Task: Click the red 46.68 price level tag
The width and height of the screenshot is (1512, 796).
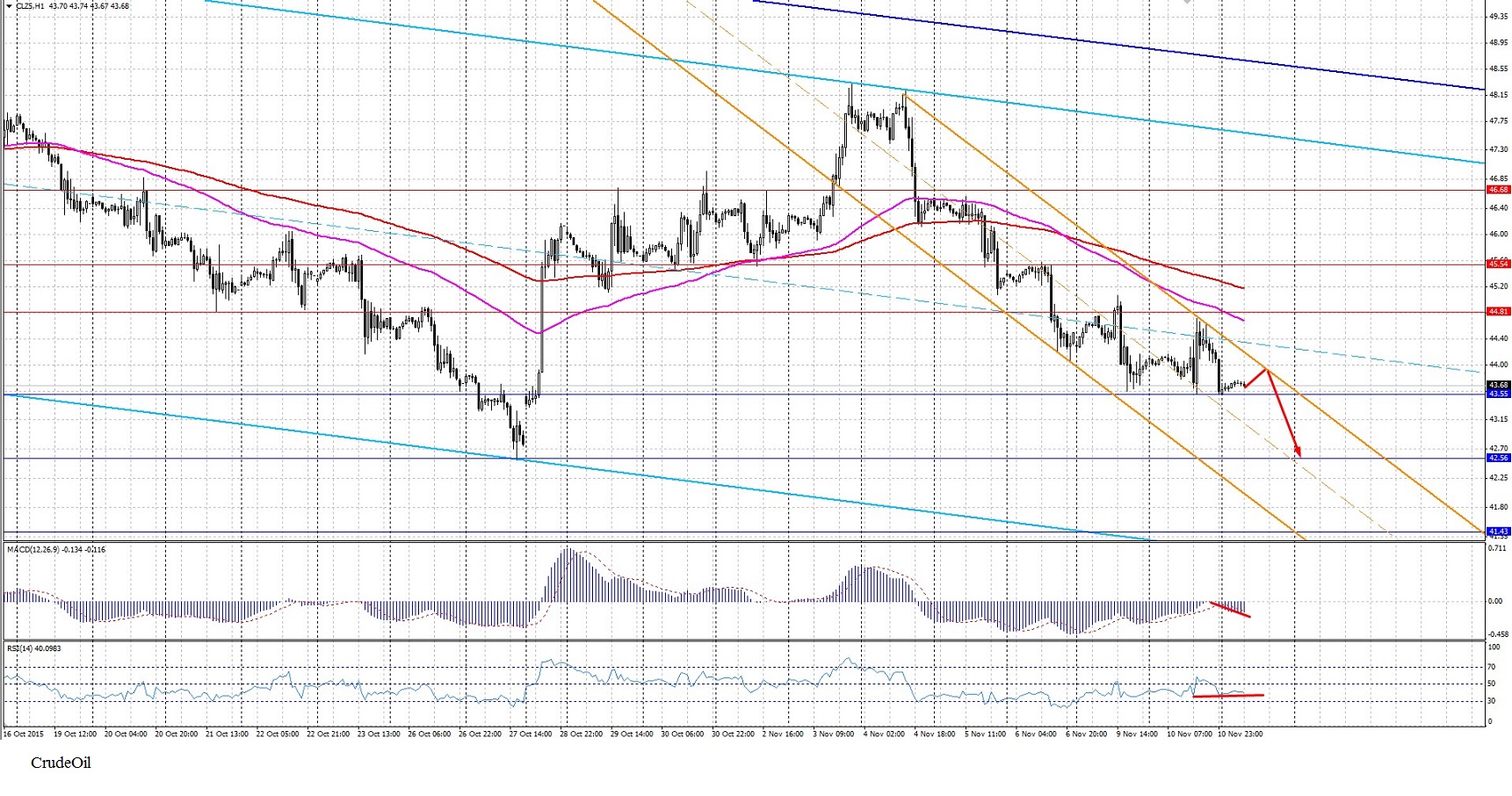Action: pyautogui.click(x=1498, y=190)
